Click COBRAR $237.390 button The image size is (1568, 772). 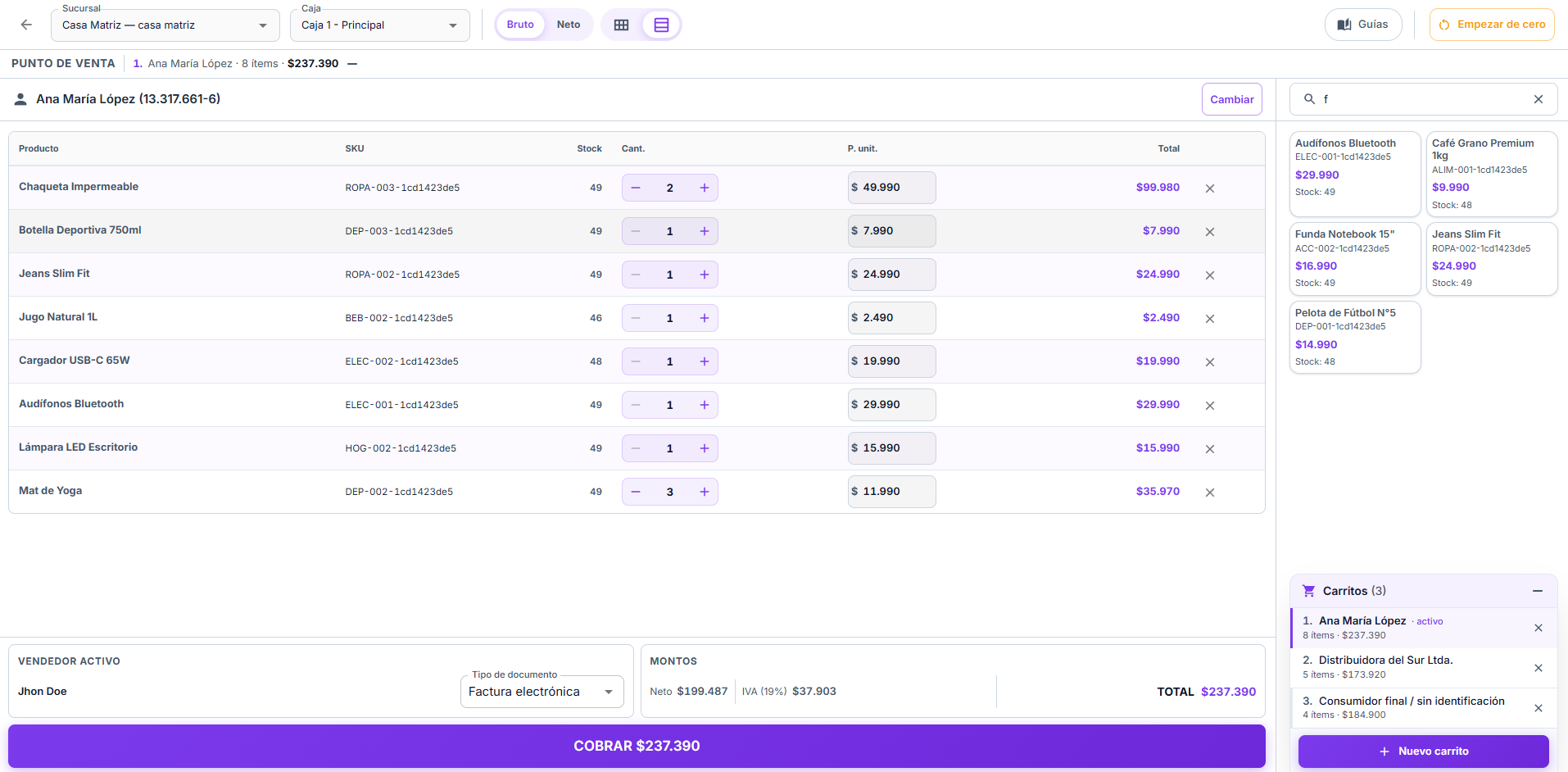[x=637, y=746]
